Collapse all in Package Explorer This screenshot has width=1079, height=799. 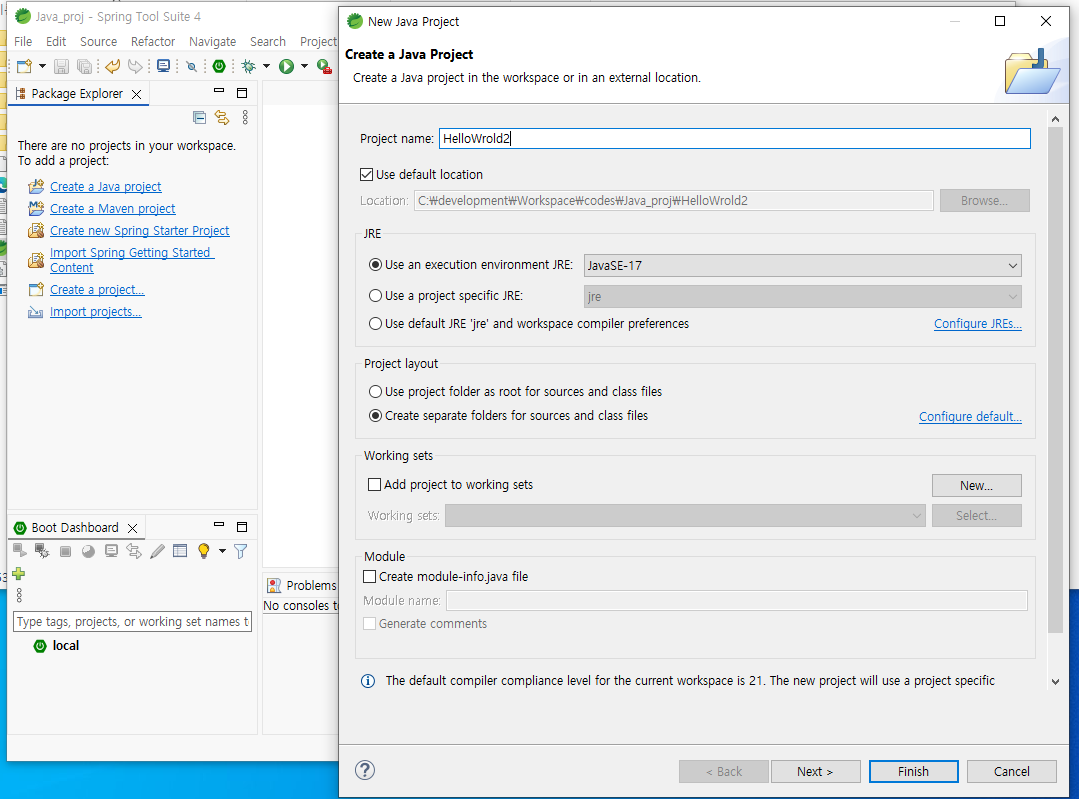pos(200,118)
